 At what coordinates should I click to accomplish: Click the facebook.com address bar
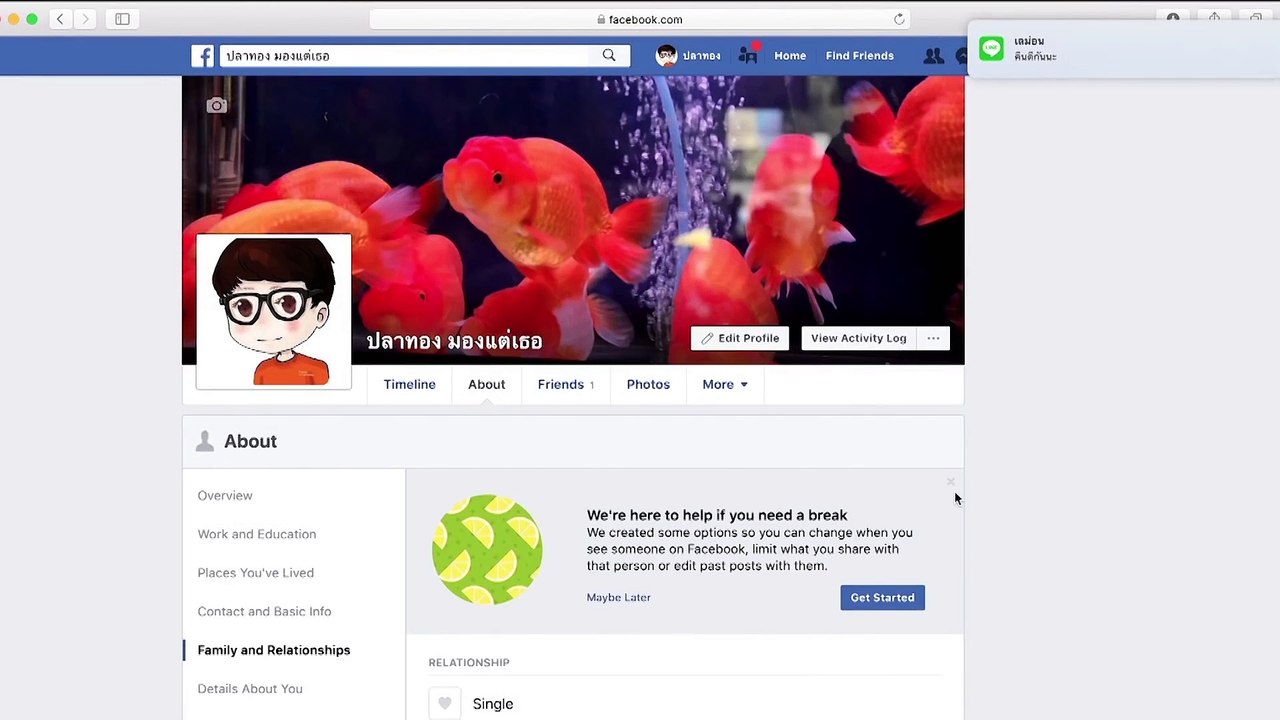click(640, 19)
